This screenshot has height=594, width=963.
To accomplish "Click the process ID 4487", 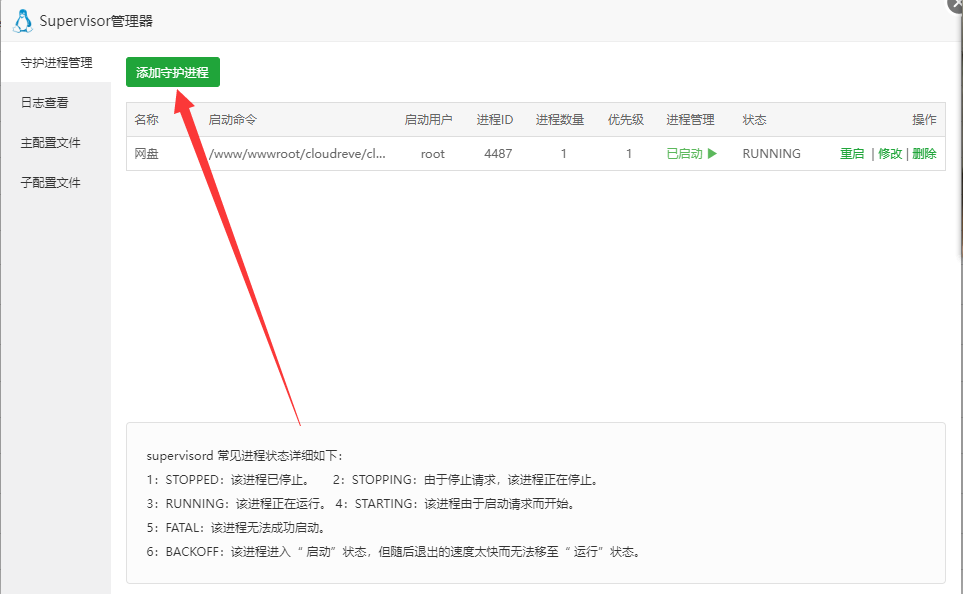I will coord(498,154).
